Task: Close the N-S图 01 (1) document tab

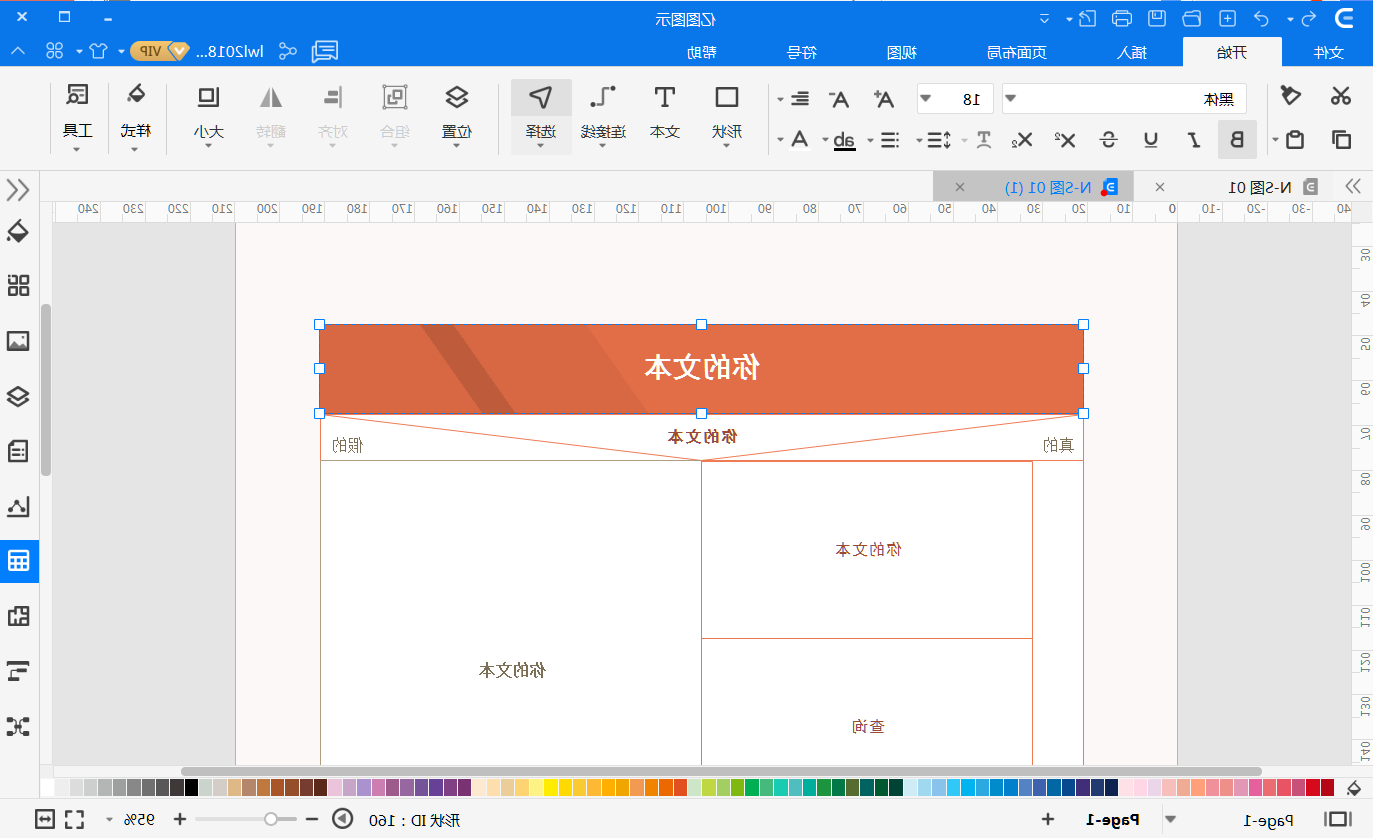Action: tap(960, 187)
